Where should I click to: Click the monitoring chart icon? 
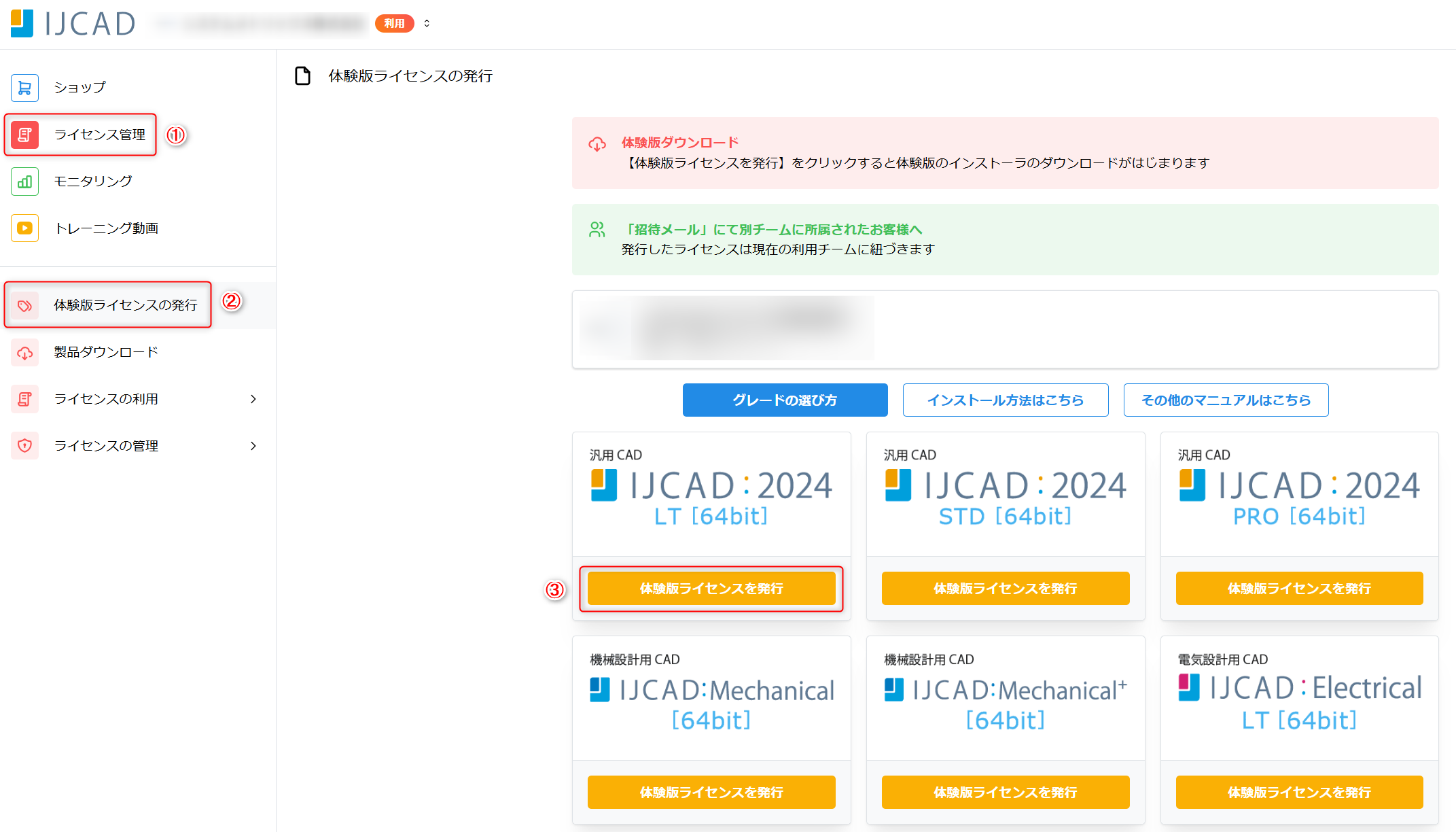coord(24,181)
